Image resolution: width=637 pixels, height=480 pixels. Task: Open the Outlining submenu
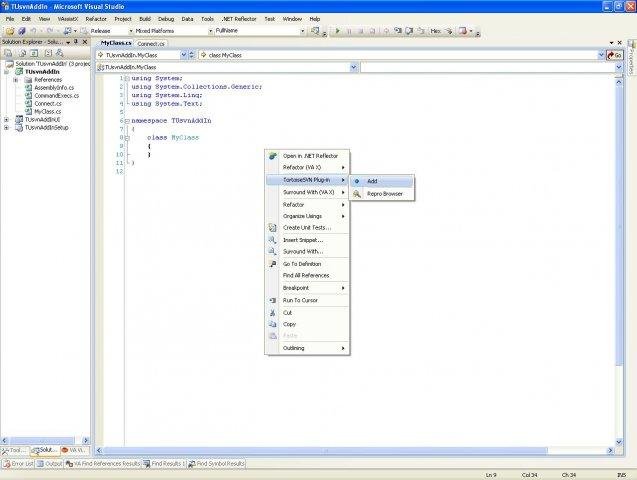(307, 348)
